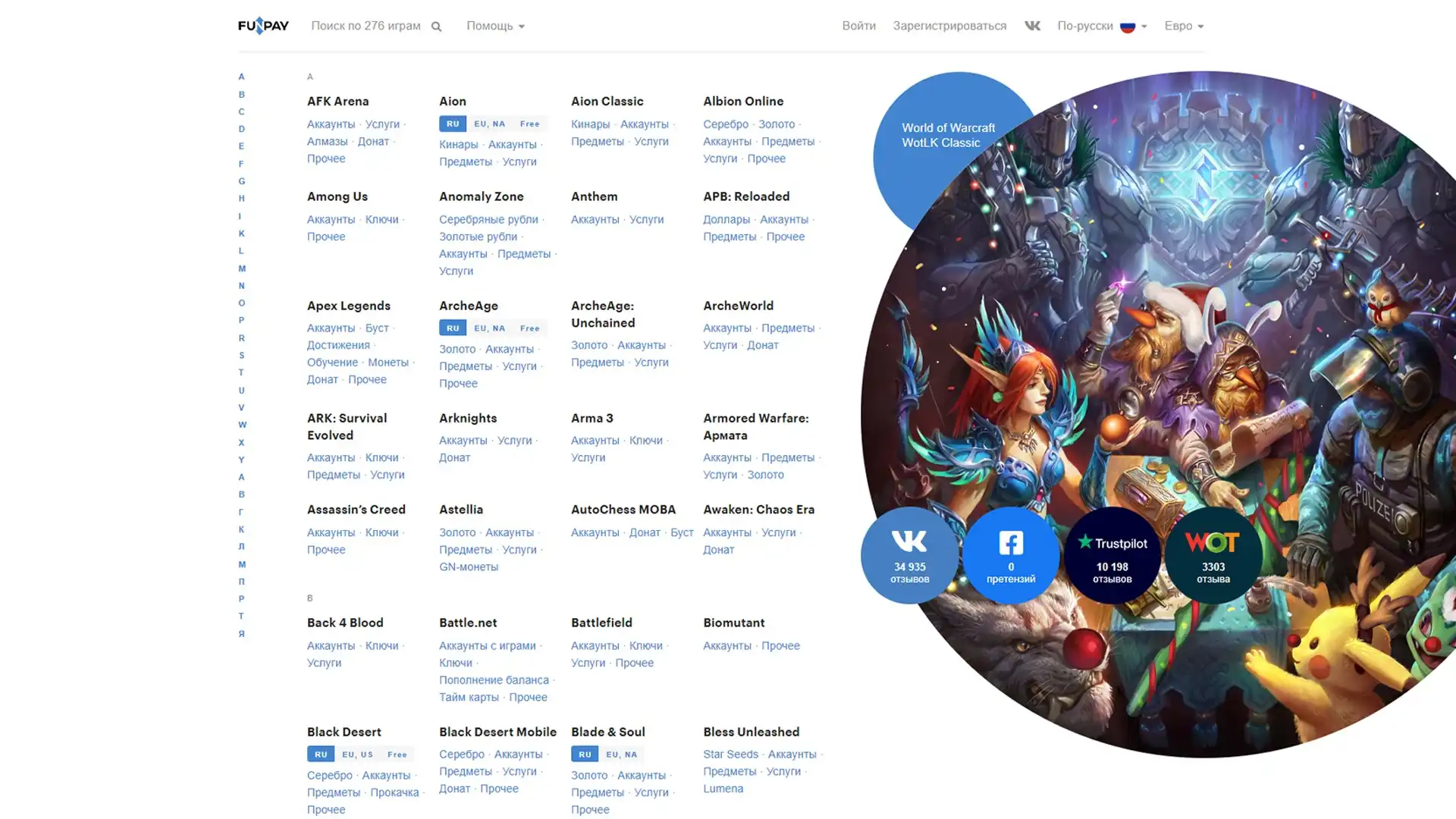
Task: Click the Russian flag icon
Action: coord(1128,27)
